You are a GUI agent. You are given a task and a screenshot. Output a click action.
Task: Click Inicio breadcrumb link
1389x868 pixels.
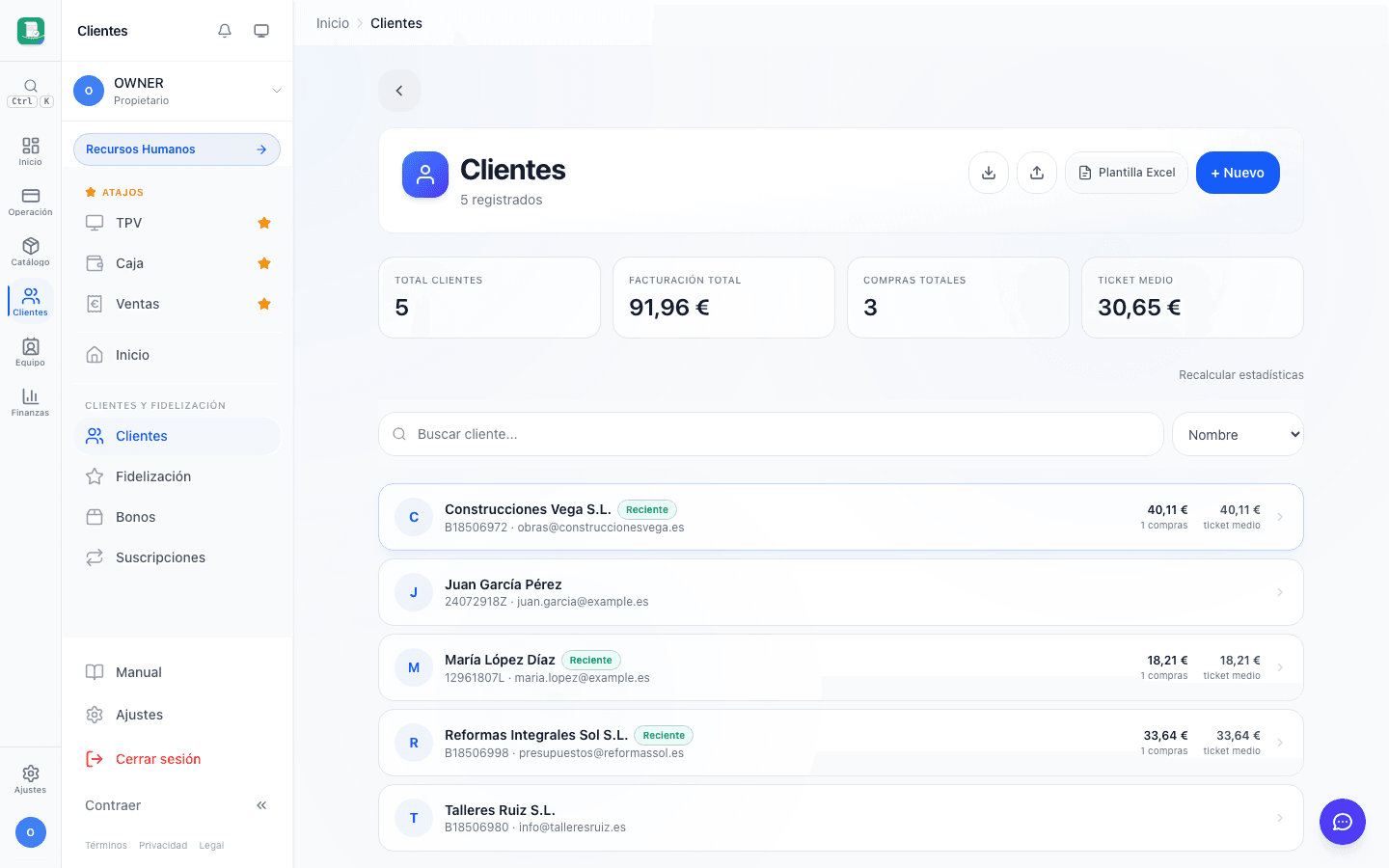point(333,23)
